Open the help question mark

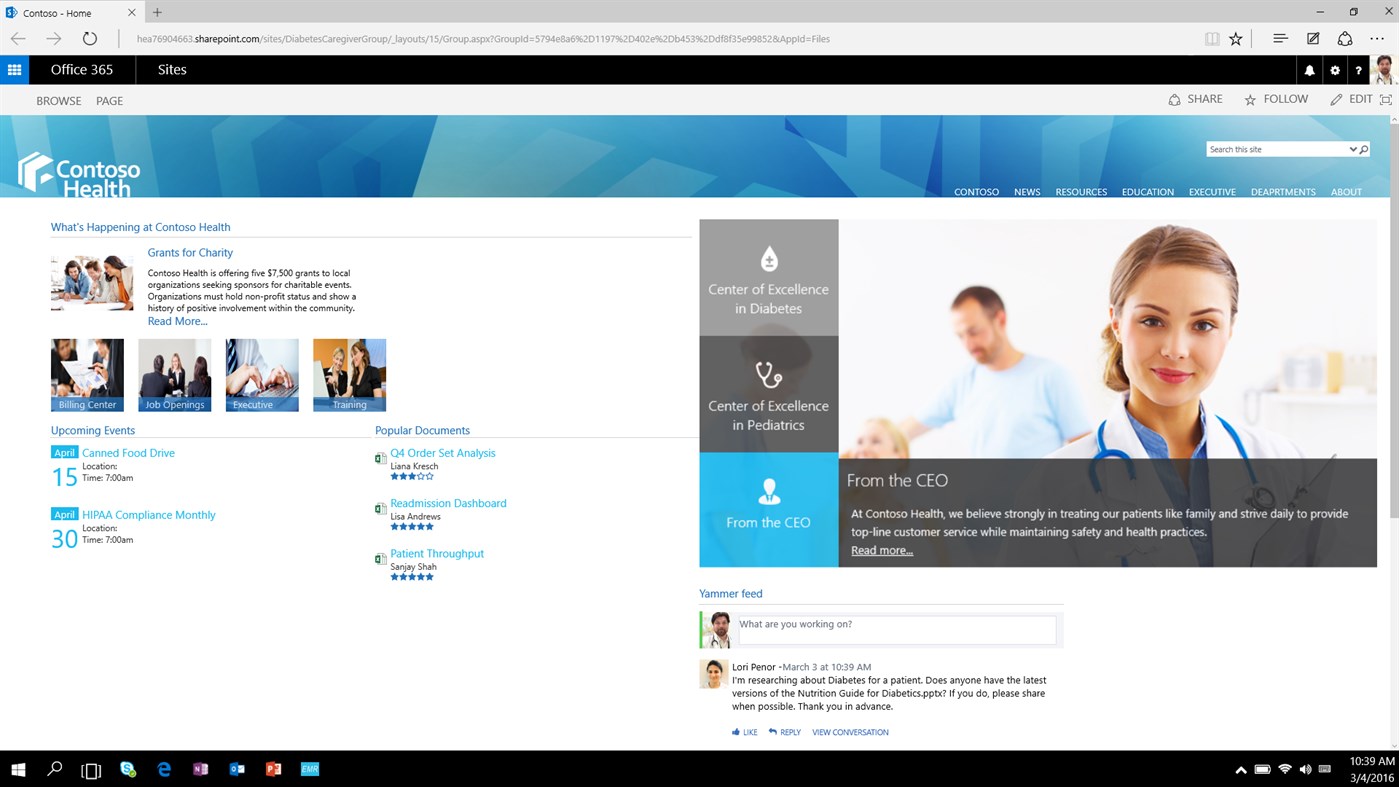(x=1358, y=70)
